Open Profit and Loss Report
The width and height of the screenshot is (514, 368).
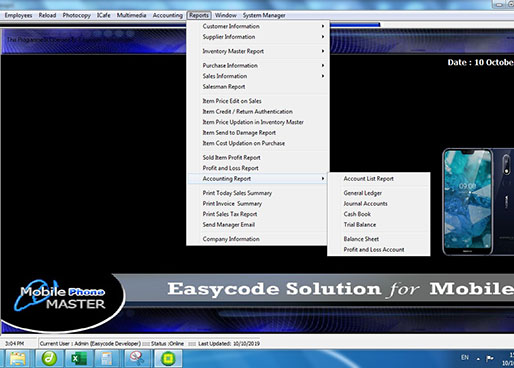tap(258, 168)
